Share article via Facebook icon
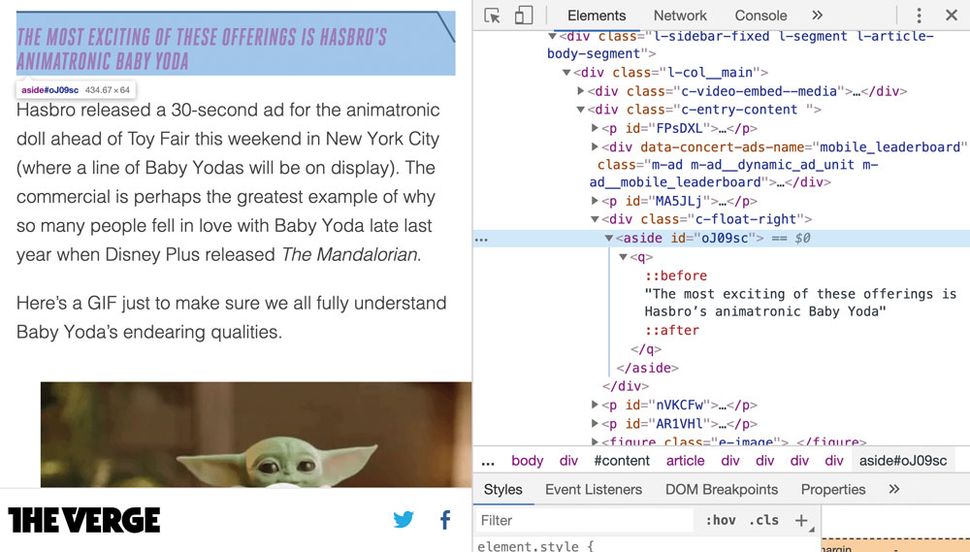 445,519
